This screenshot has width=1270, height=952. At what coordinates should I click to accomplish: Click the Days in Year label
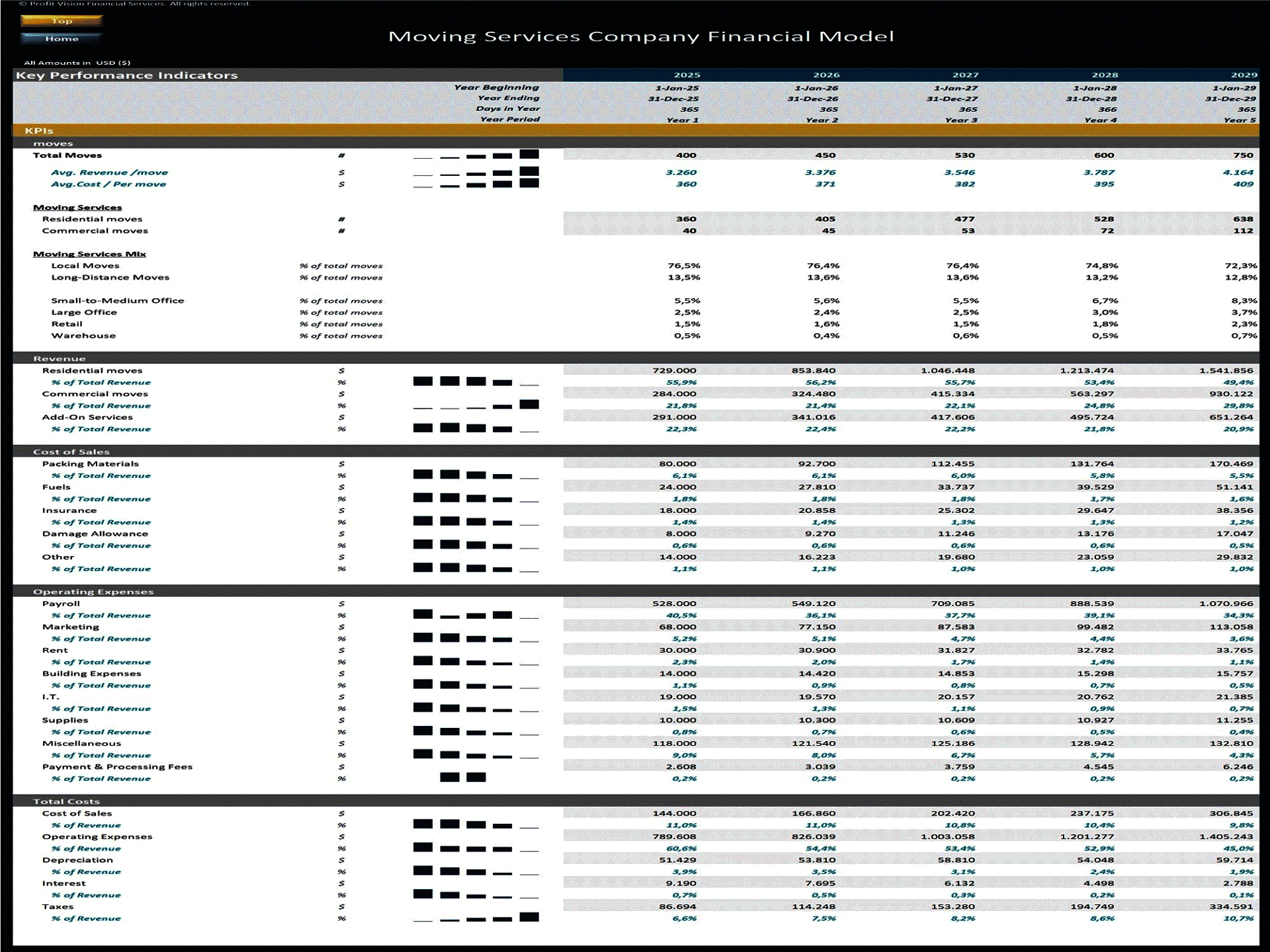coord(508,108)
